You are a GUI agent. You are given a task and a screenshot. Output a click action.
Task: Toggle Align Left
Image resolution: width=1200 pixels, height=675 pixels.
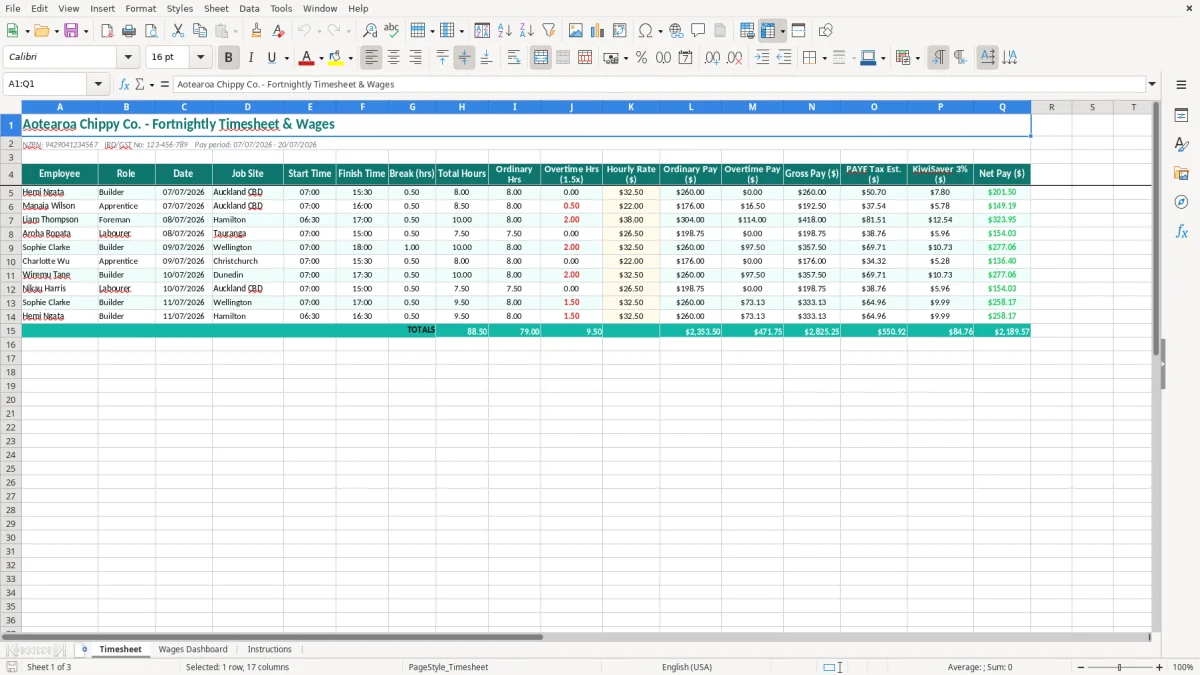pos(371,58)
